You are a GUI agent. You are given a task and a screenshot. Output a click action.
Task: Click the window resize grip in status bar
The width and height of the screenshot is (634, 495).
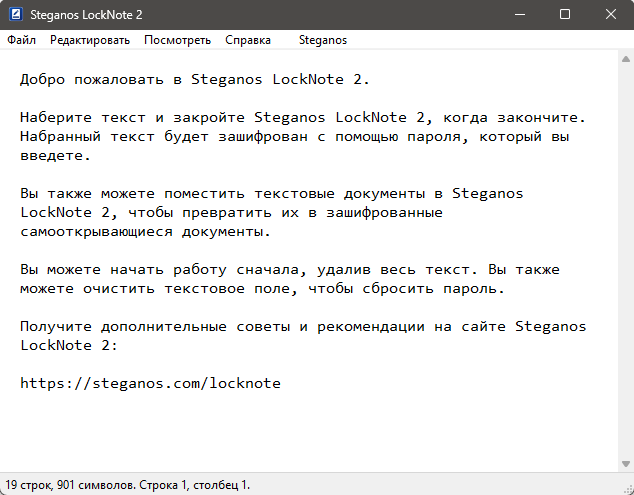629,490
